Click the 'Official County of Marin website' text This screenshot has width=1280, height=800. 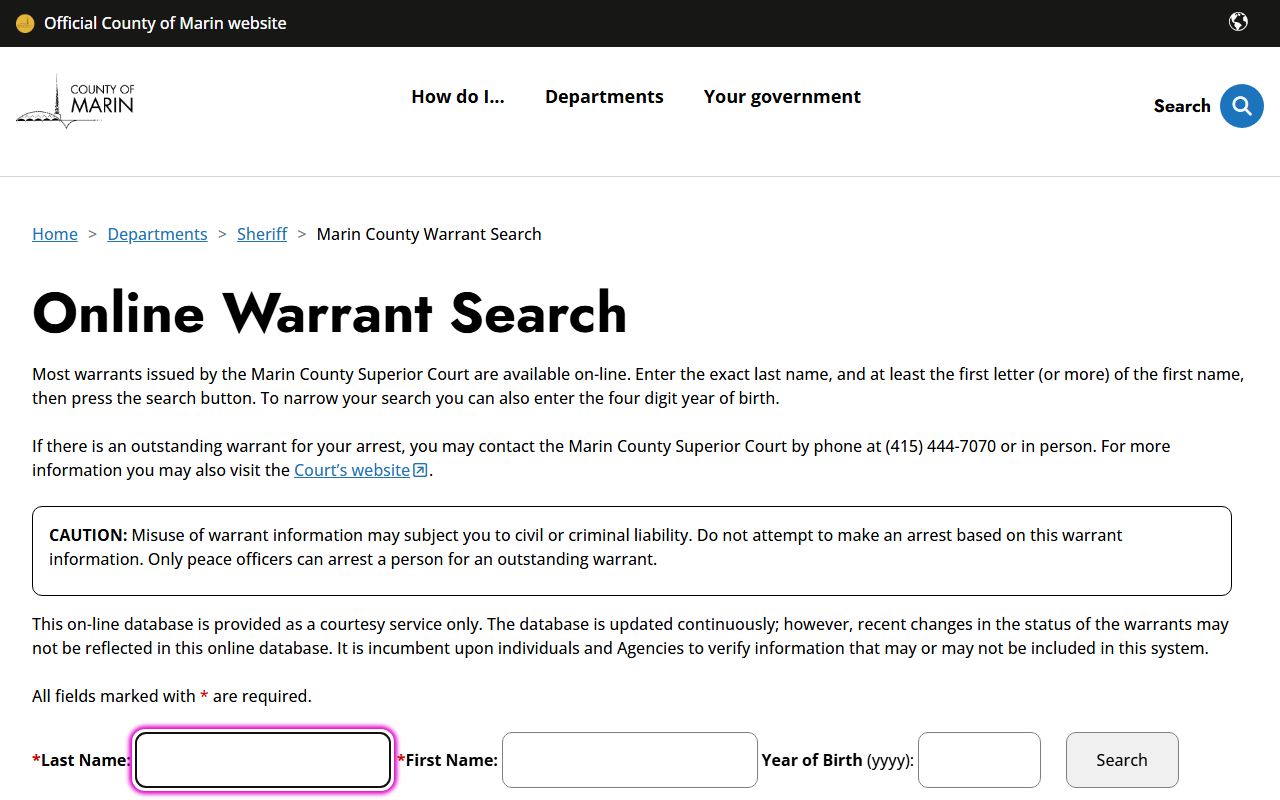point(165,23)
